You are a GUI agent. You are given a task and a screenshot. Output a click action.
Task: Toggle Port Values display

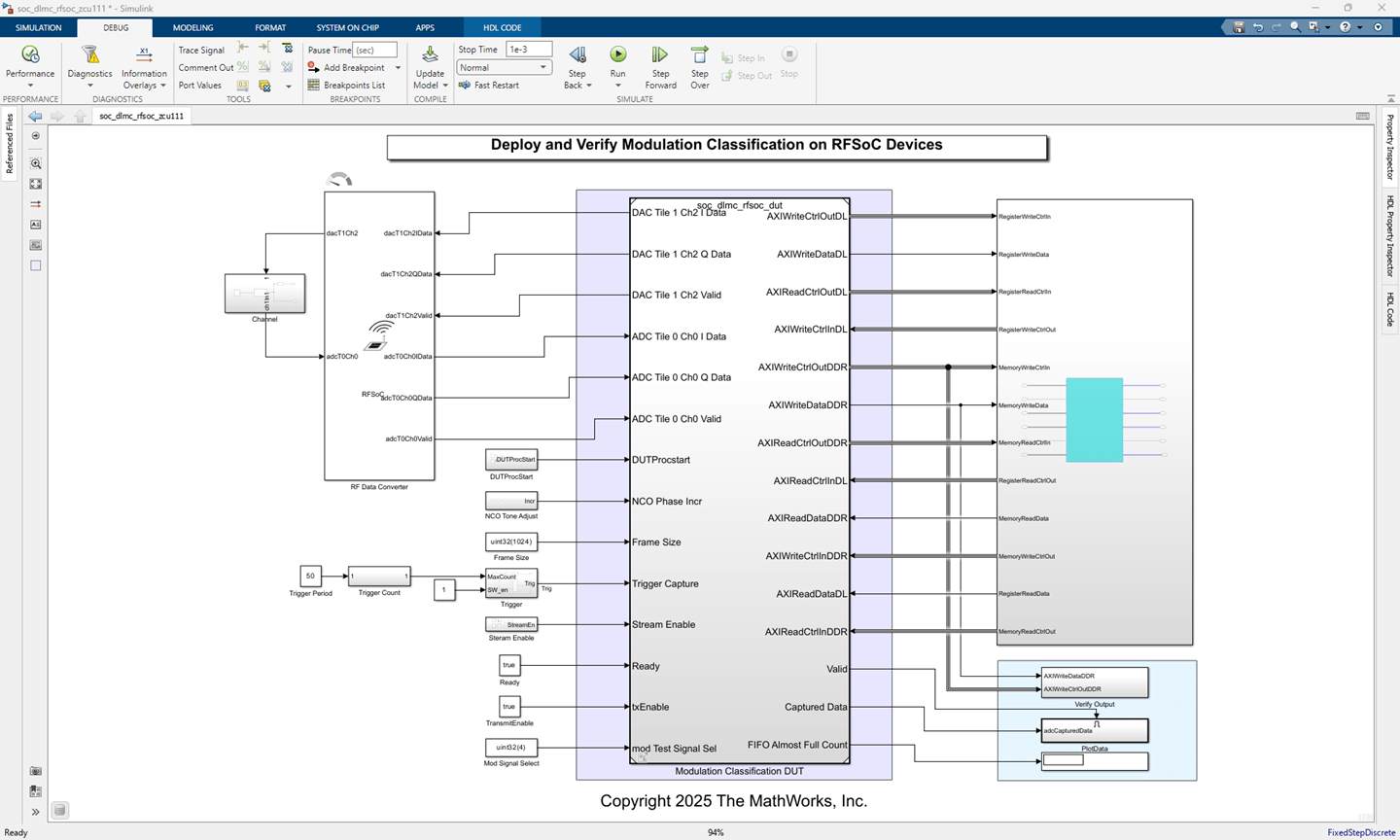(x=199, y=86)
